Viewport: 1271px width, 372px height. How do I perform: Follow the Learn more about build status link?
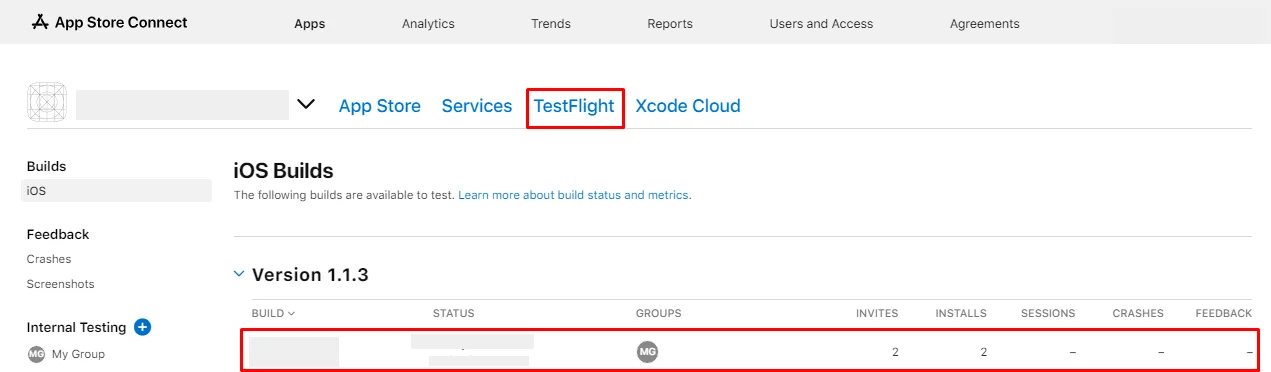[573, 195]
